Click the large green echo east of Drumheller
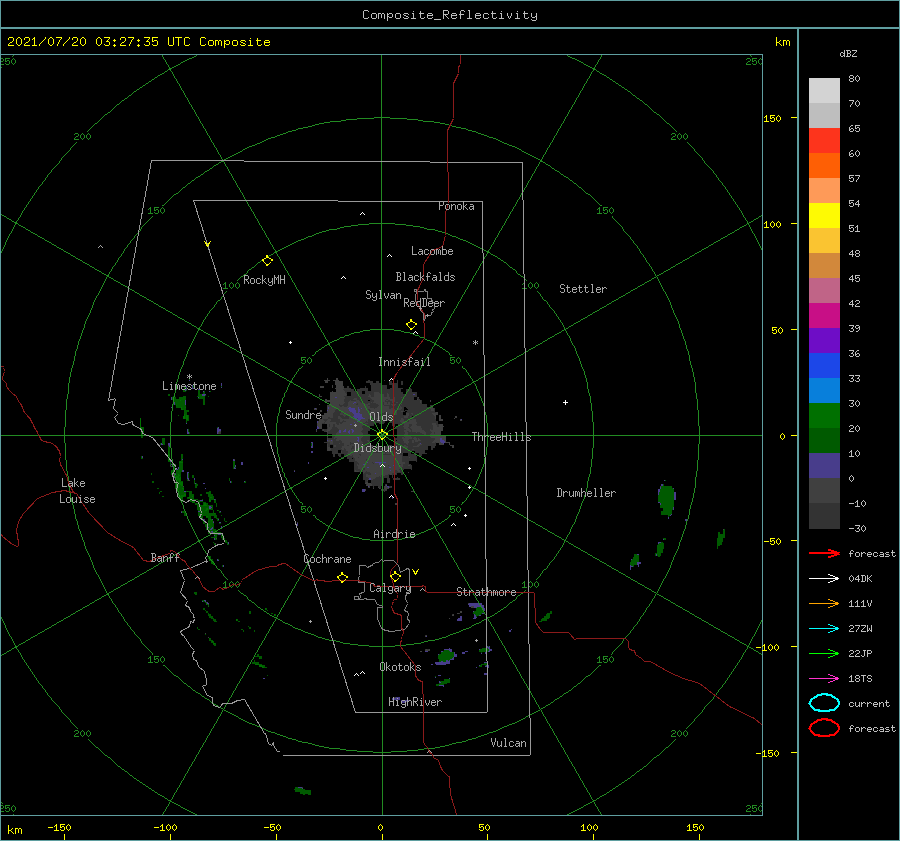This screenshot has width=900, height=841. [666, 498]
